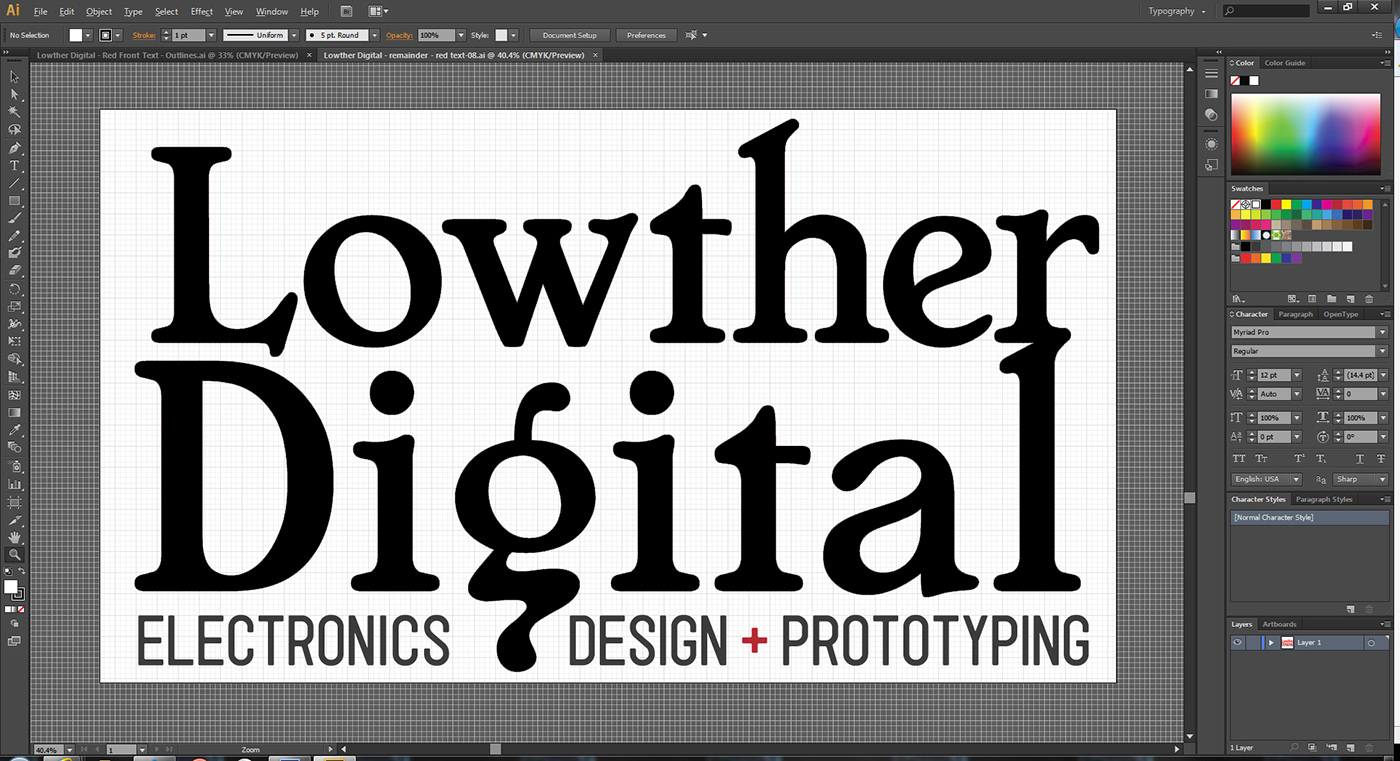This screenshot has width=1400, height=761.
Task: Click the Delete Swatch trash icon
Action: tap(1367, 298)
